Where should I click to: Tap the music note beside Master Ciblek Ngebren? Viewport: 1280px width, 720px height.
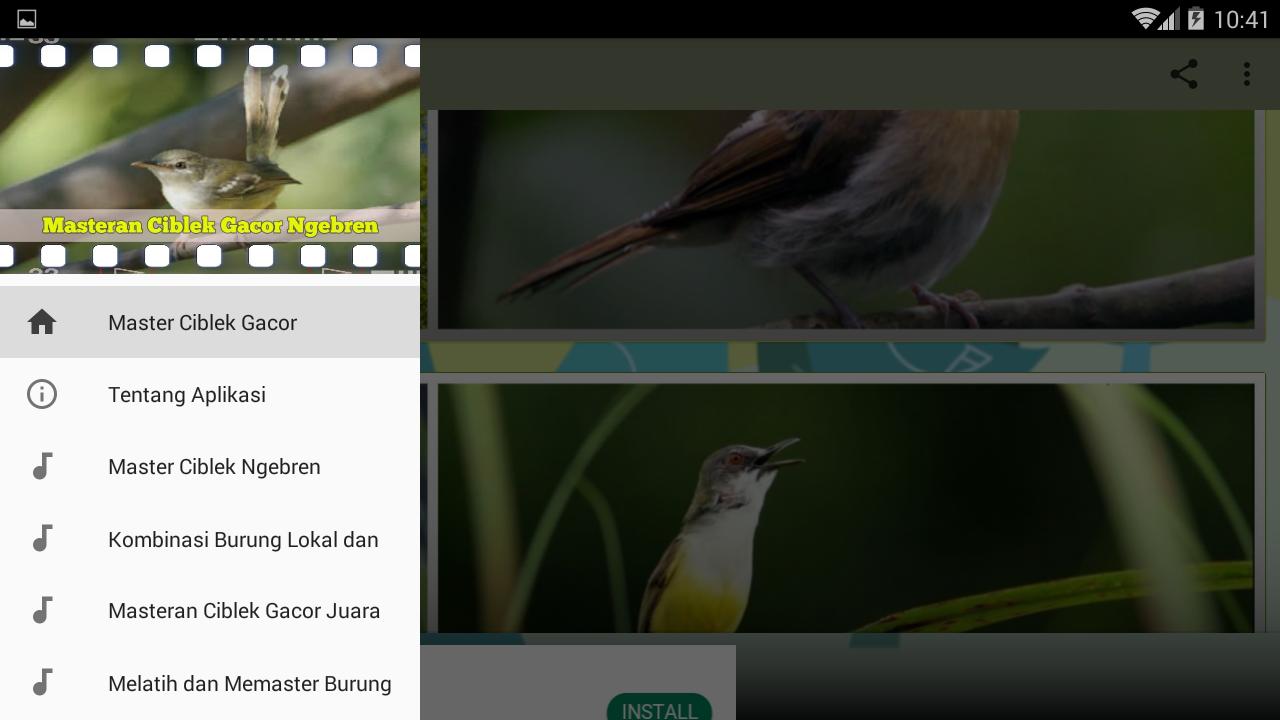click(x=42, y=466)
